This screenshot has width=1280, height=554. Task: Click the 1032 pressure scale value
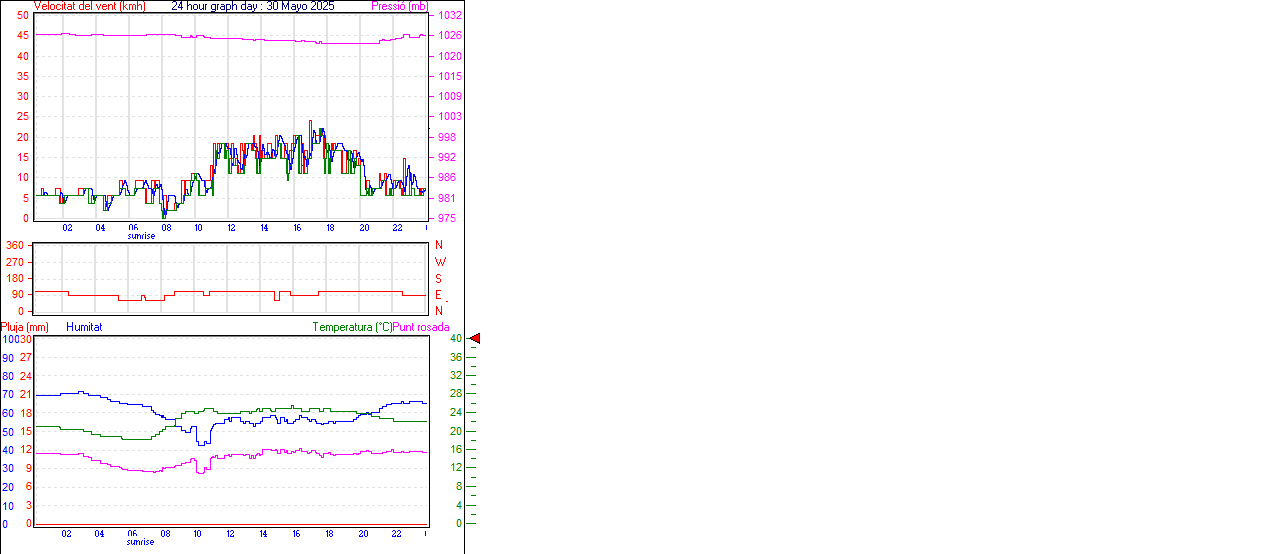449,16
